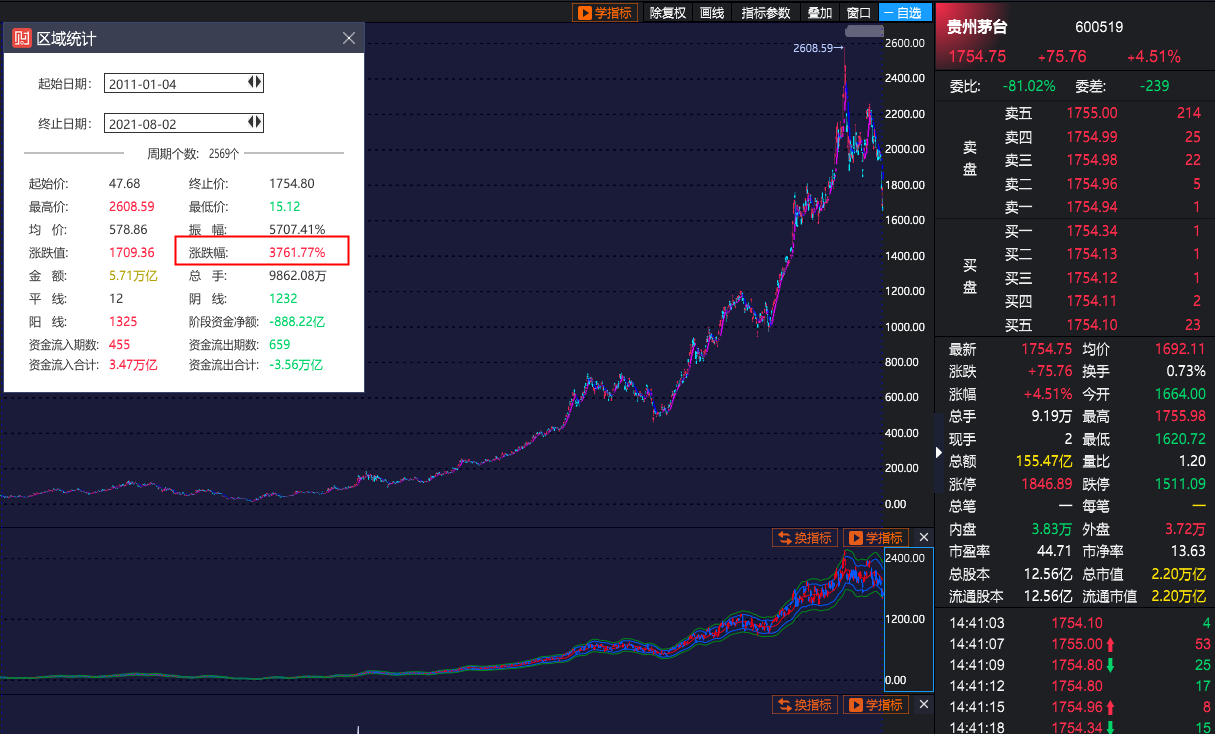Viewport: 1215px width, 734px height.
Task: Click 换指标 in the bottom indicator panel
Action: pos(804,705)
